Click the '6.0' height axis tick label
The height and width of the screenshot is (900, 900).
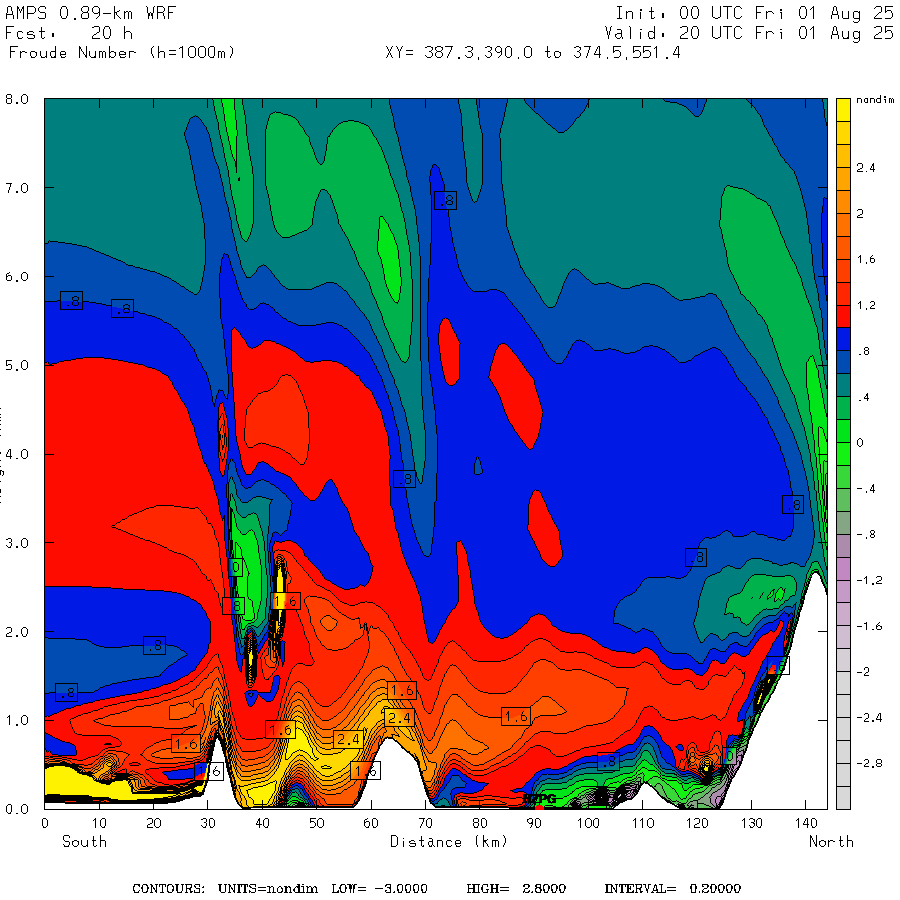coord(17,277)
